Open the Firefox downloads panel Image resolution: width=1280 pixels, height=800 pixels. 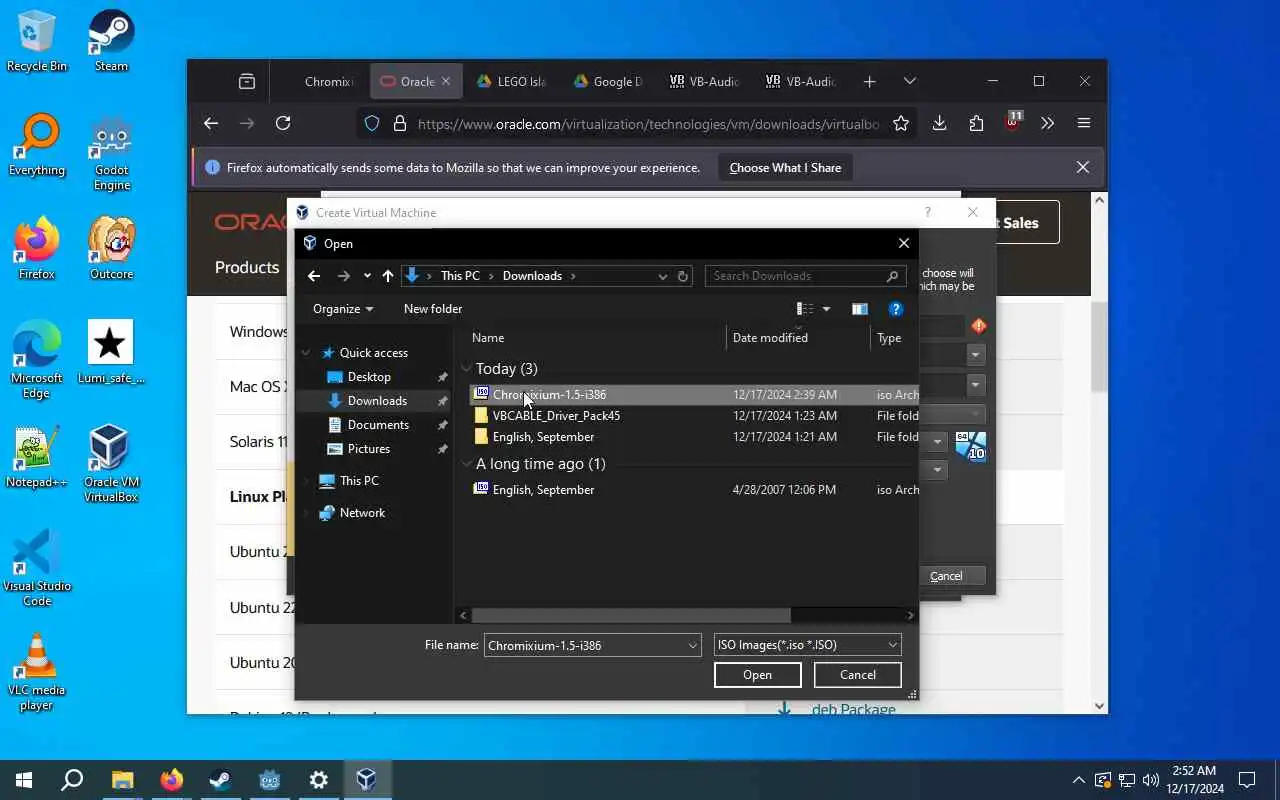point(939,123)
